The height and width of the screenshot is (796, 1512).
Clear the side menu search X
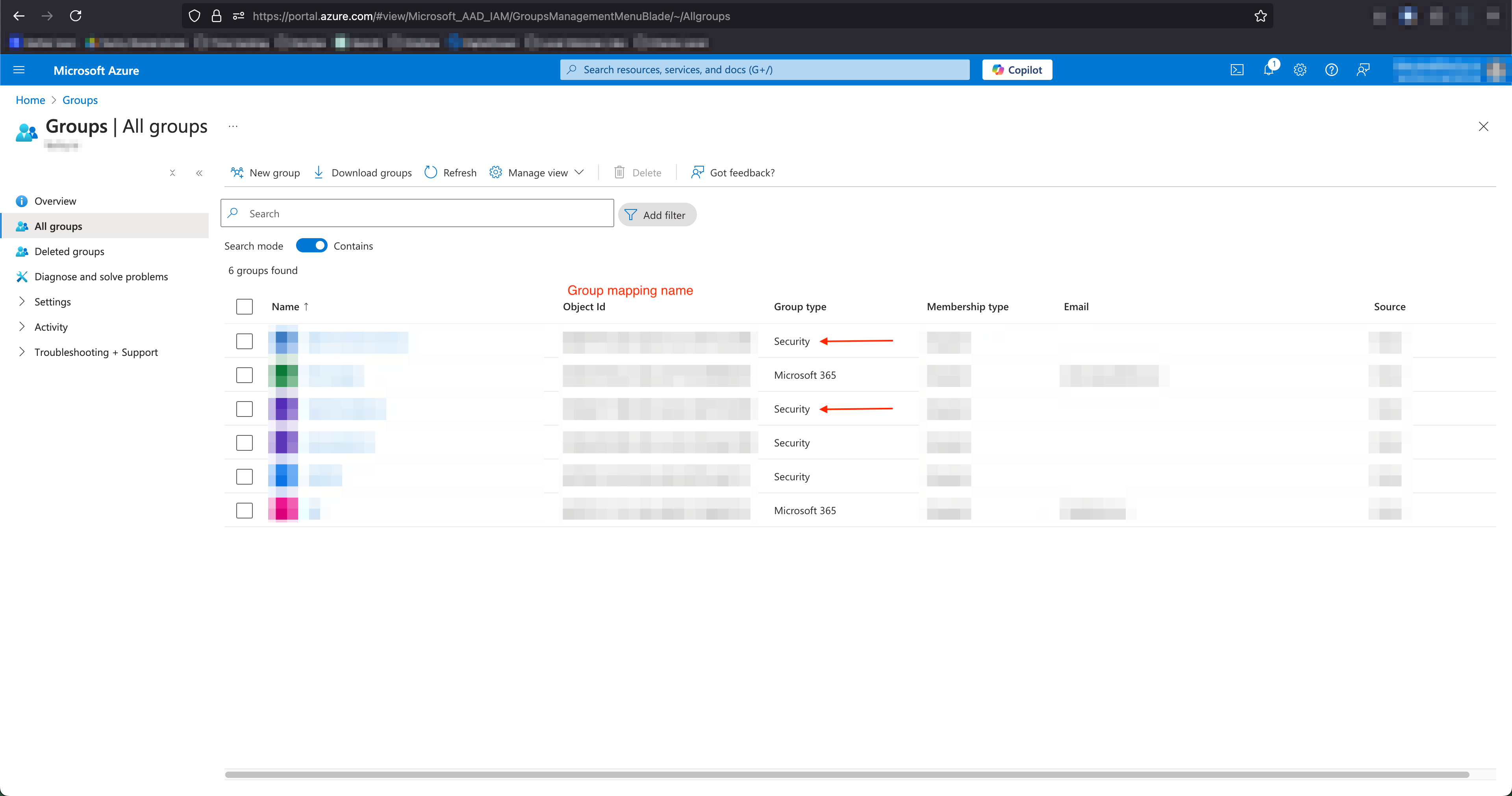tap(172, 172)
